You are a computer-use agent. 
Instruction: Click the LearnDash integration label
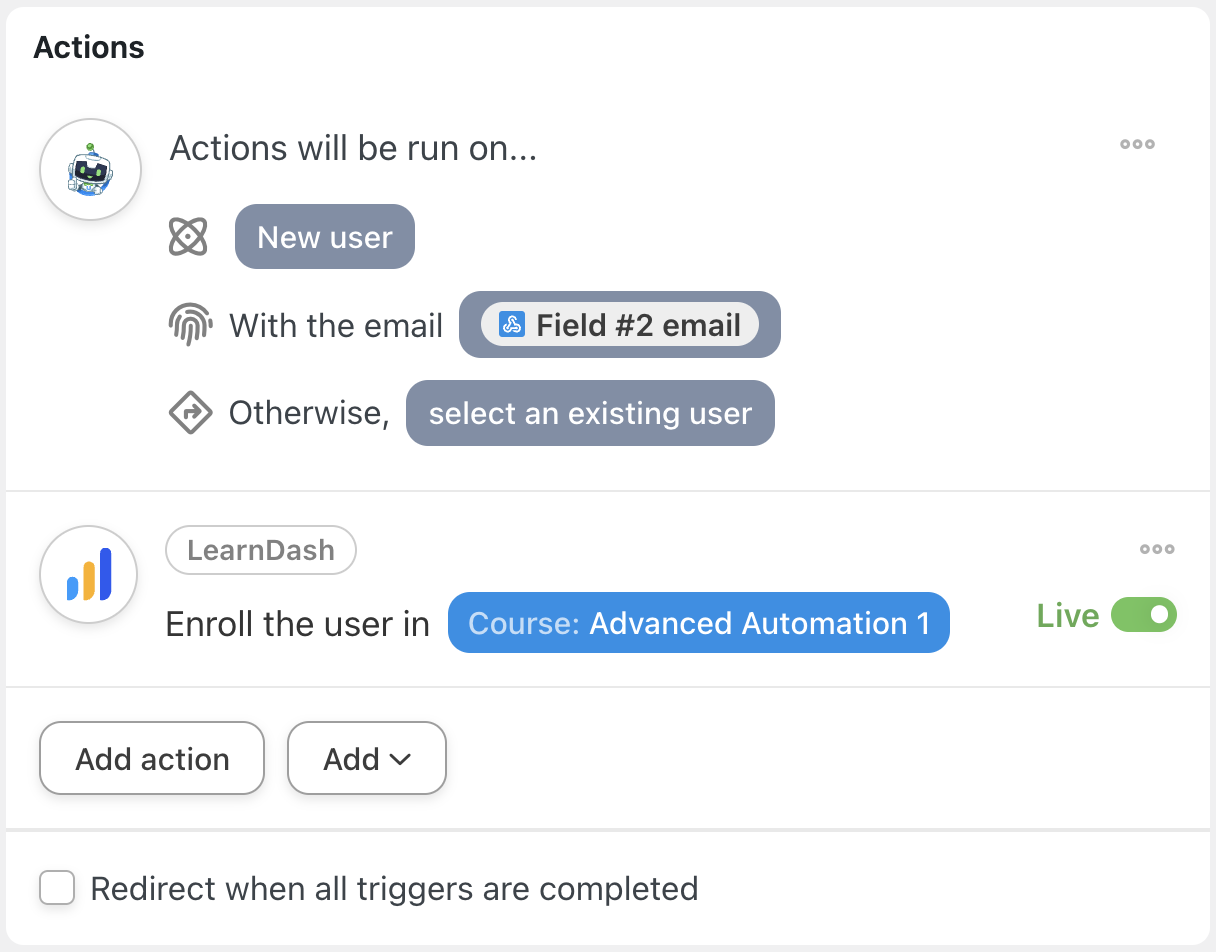(x=260, y=550)
